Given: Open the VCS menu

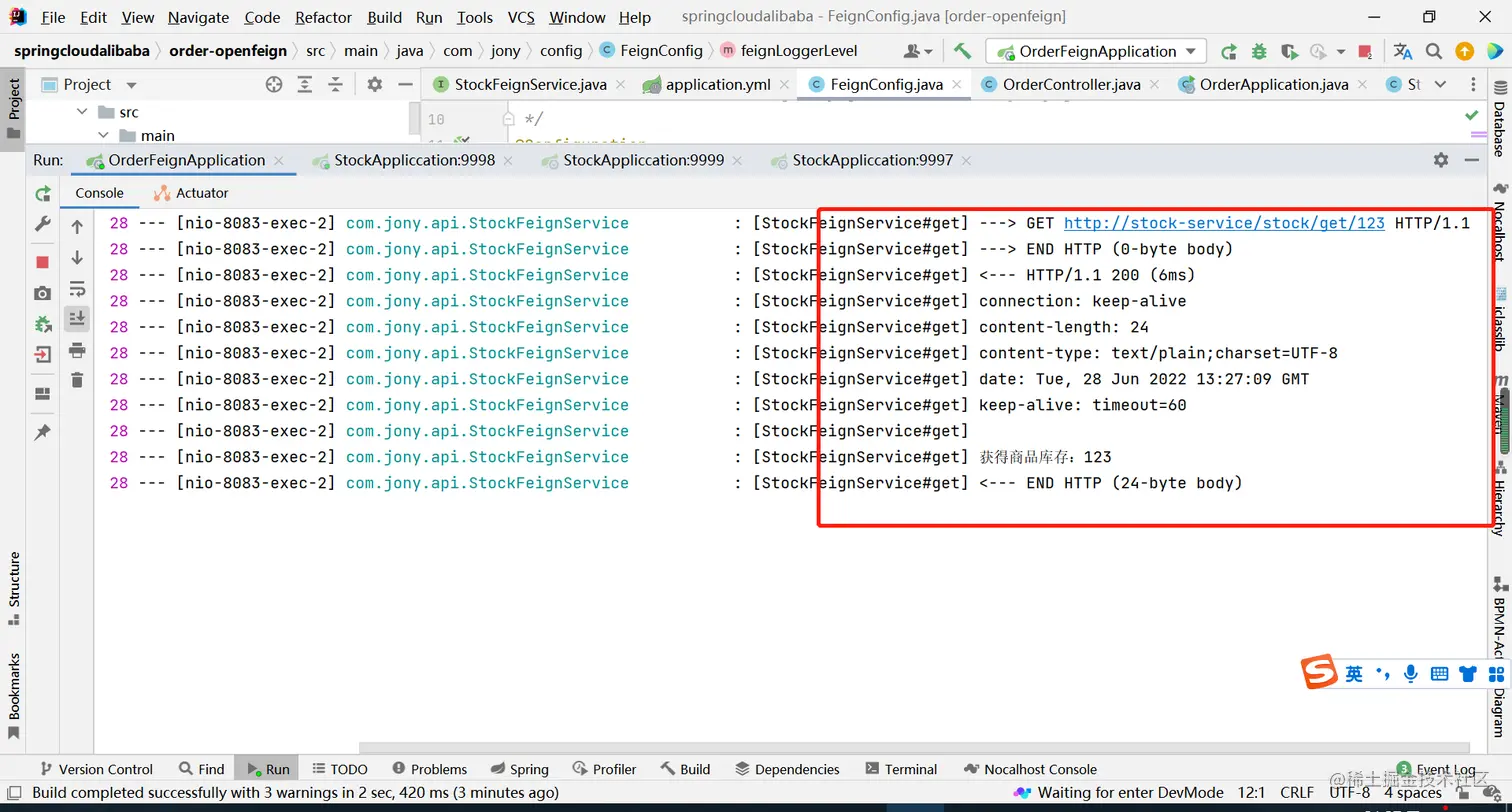Looking at the screenshot, I should pyautogui.click(x=521, y=17).
